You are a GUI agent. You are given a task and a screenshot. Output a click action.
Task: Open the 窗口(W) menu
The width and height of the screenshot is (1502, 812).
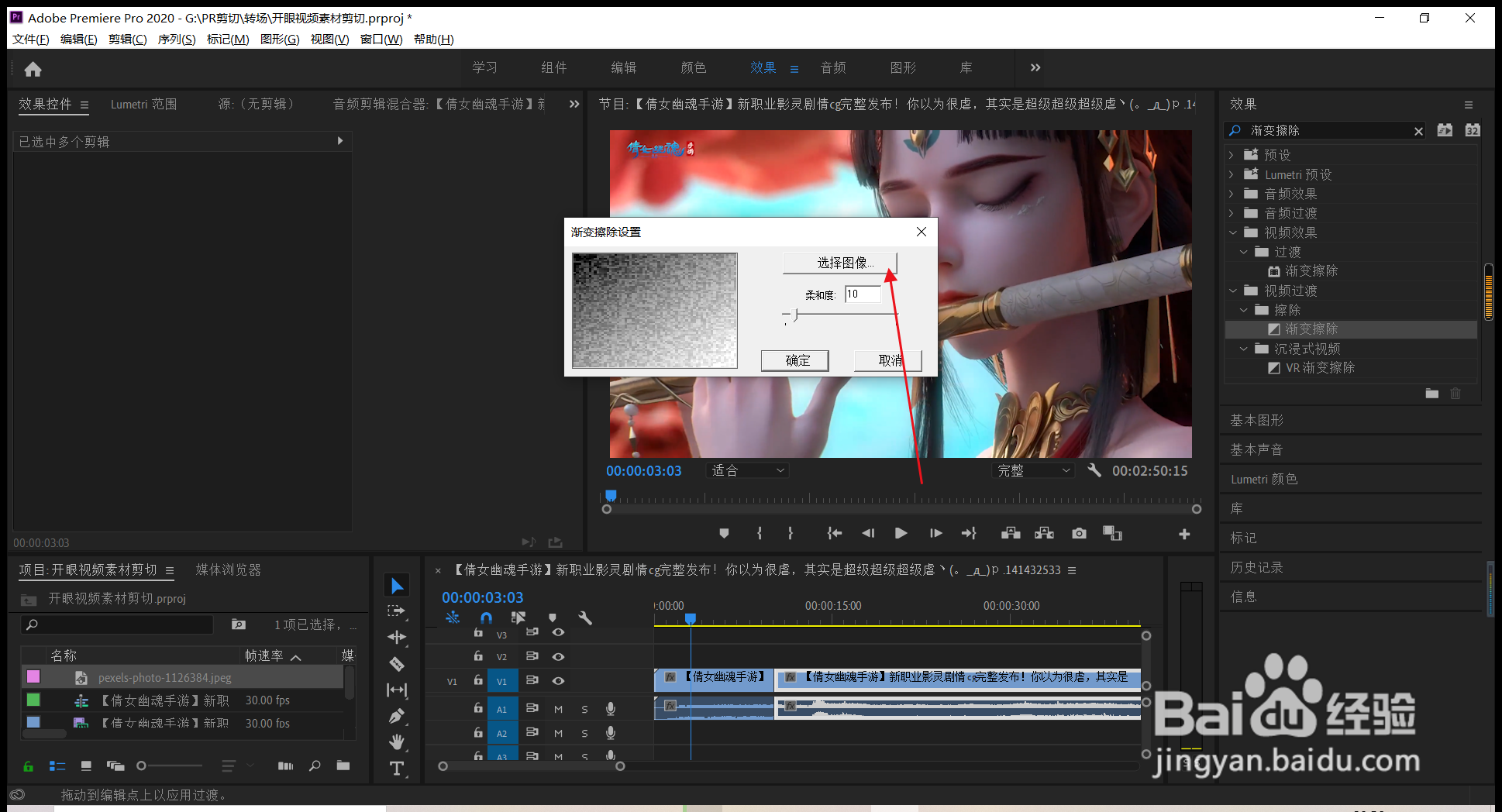pos(381,40)
